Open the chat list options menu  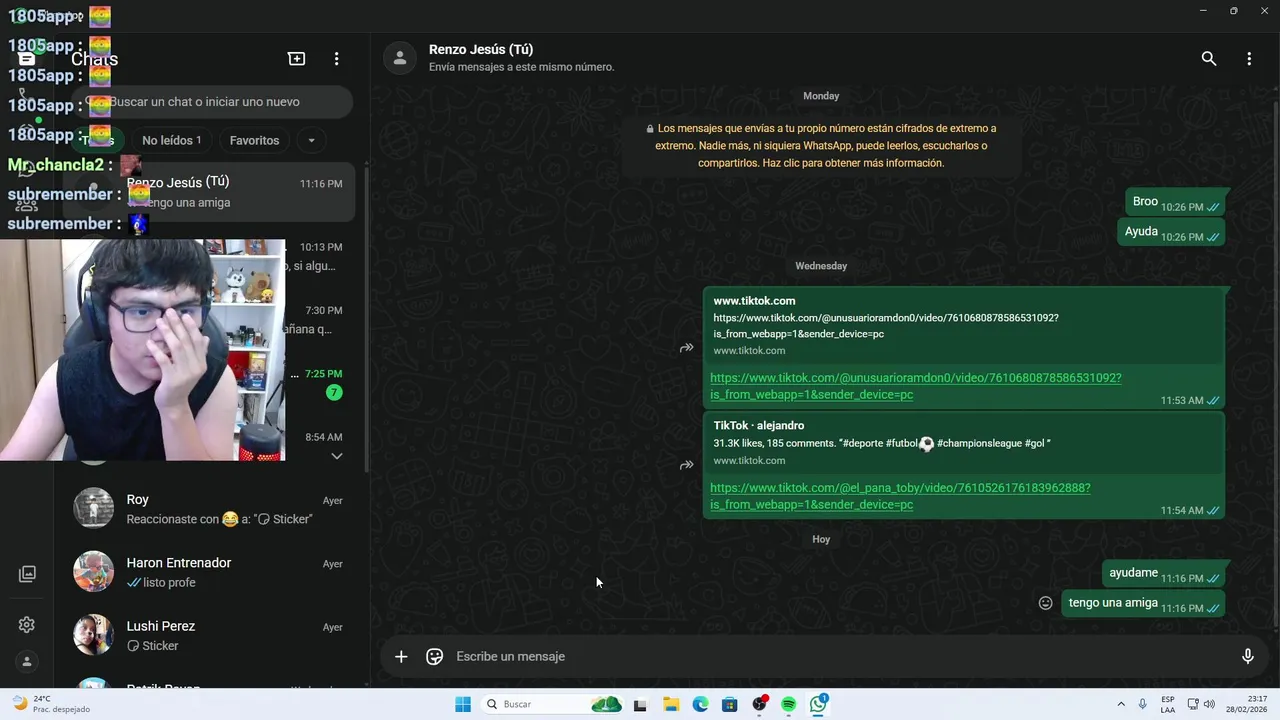[x=337, y=59]
